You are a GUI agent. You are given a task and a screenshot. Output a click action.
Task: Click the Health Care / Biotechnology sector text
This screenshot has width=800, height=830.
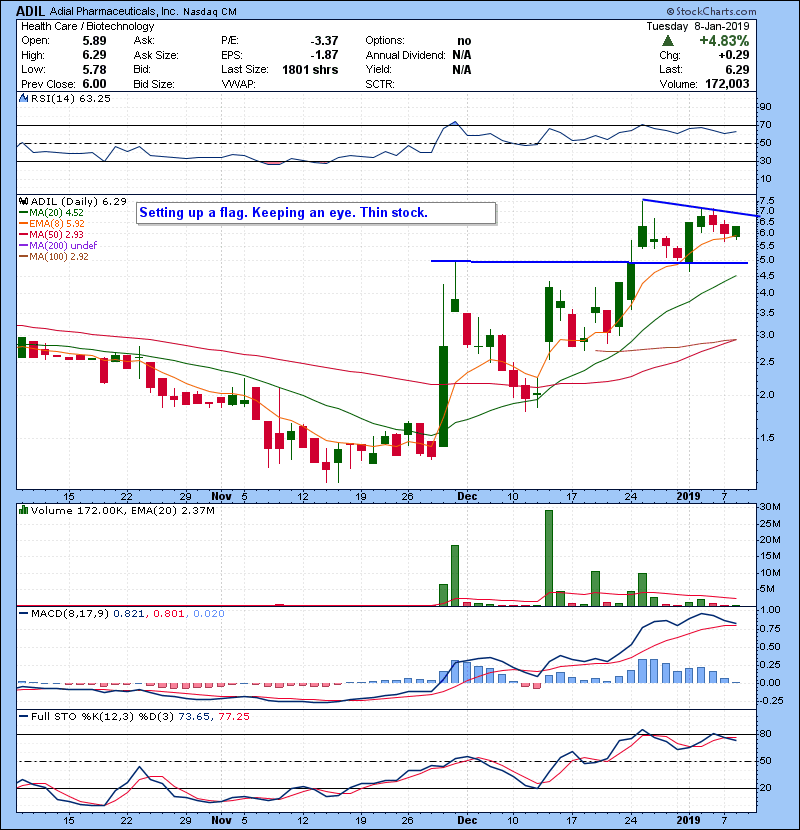click(87, 26)
